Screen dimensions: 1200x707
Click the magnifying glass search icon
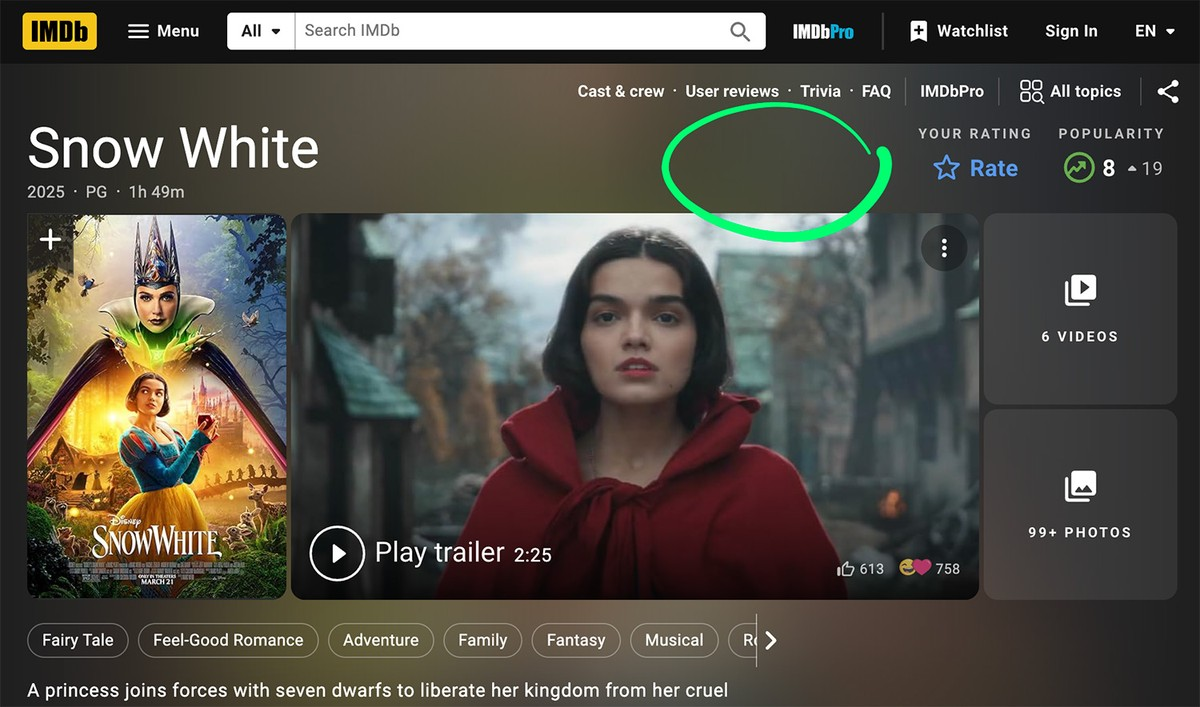pyautogui.click(x=740, y=31)
